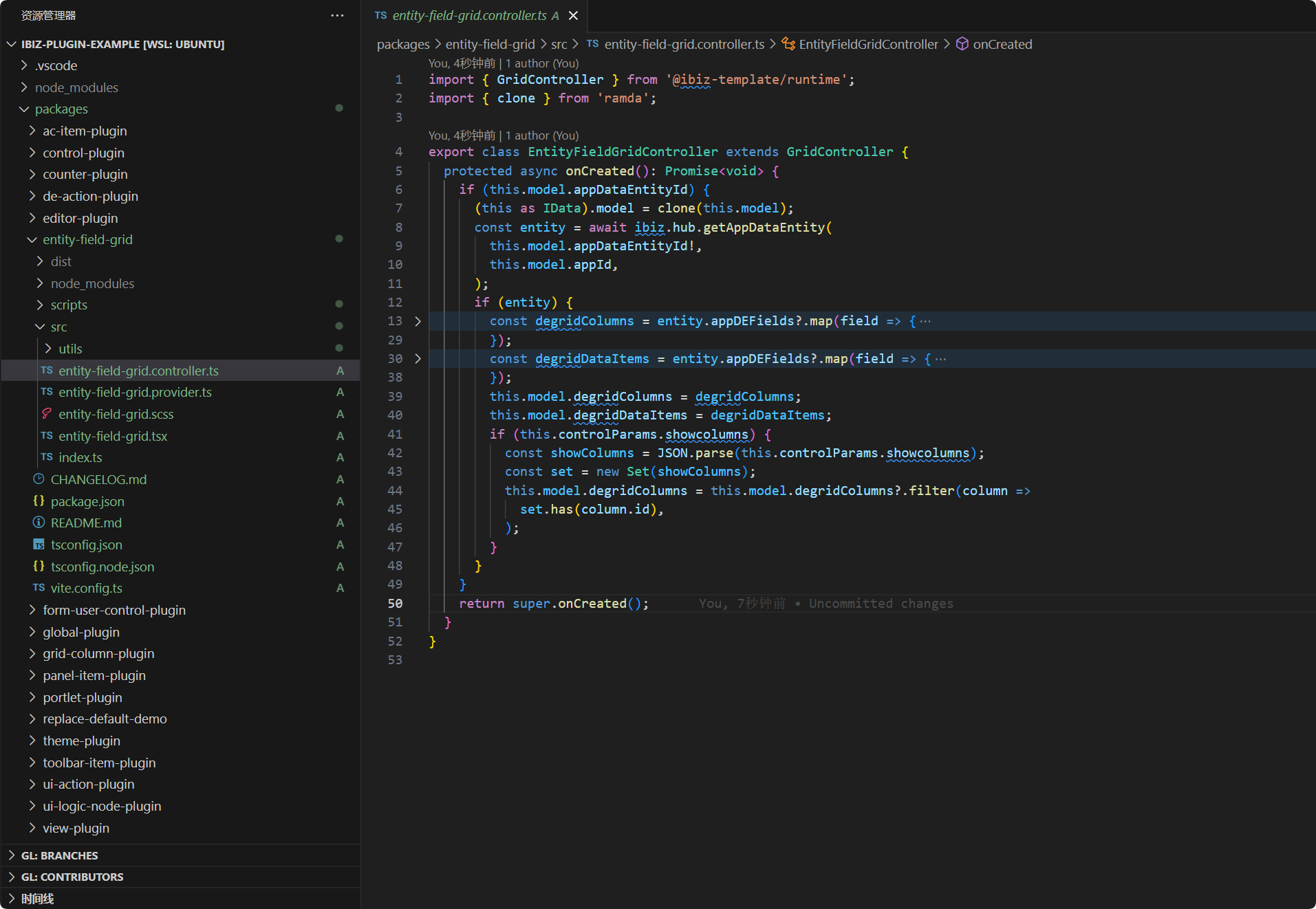Viewport: 1316px width, 909px height.
Task: Click EntityFieldGridController in the breadcrumb
Action: [868, 44]
